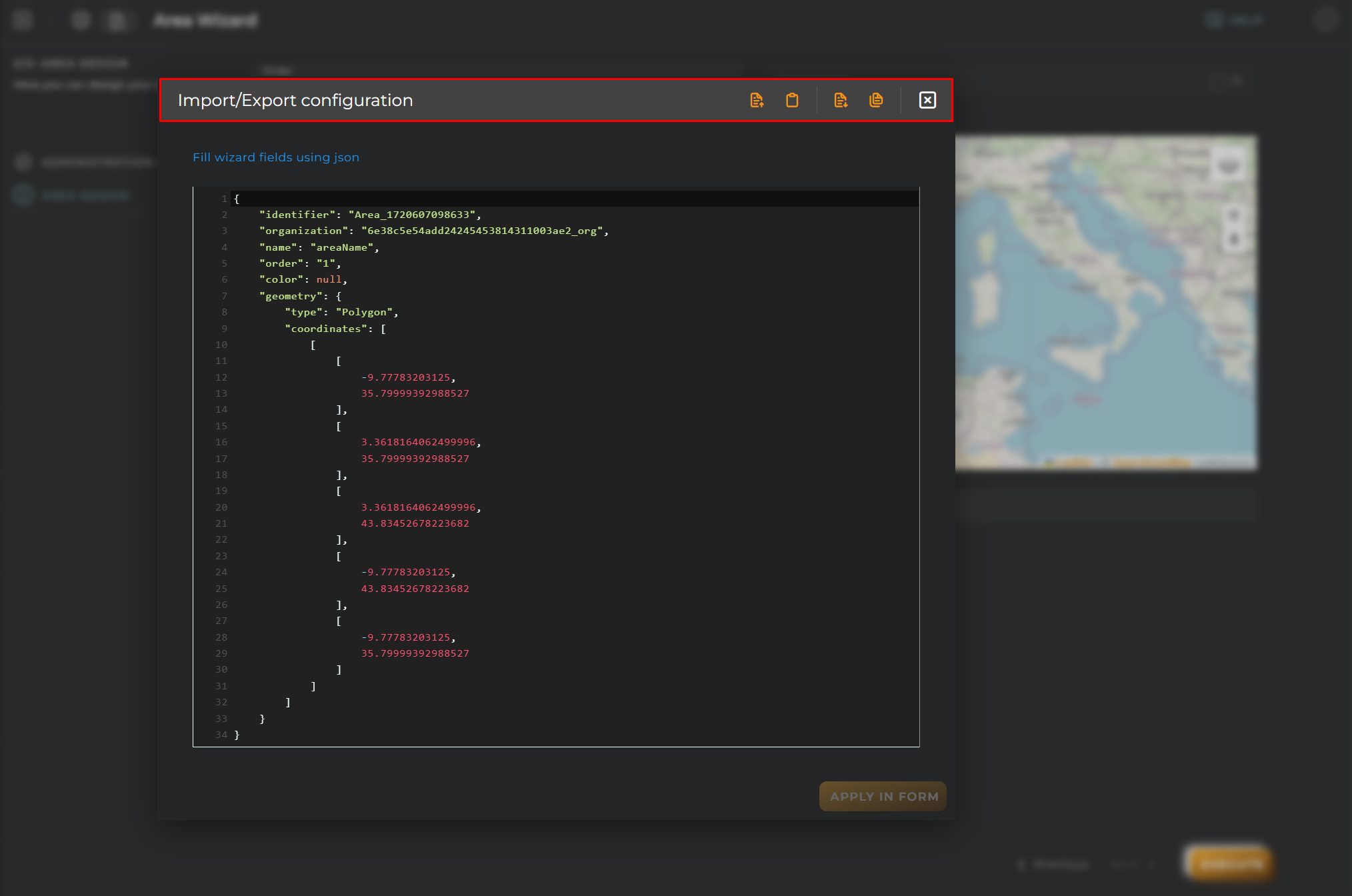The image size is (1352, 896).
Task: Click 43.83452678223682 on line 25
Action: point(415,589)
